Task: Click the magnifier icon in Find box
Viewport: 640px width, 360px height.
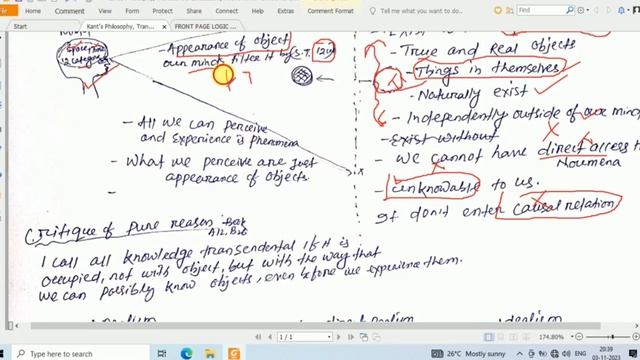Action: tap(570, 10)
